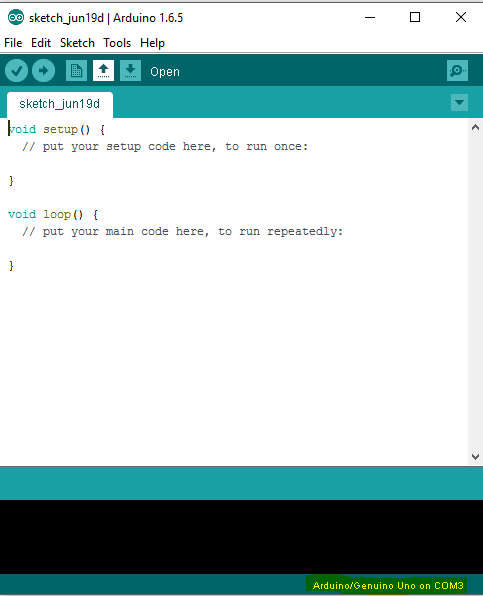Open the Sketch menu
Viewport: 483px width, 596px height.
click(77, 43)
